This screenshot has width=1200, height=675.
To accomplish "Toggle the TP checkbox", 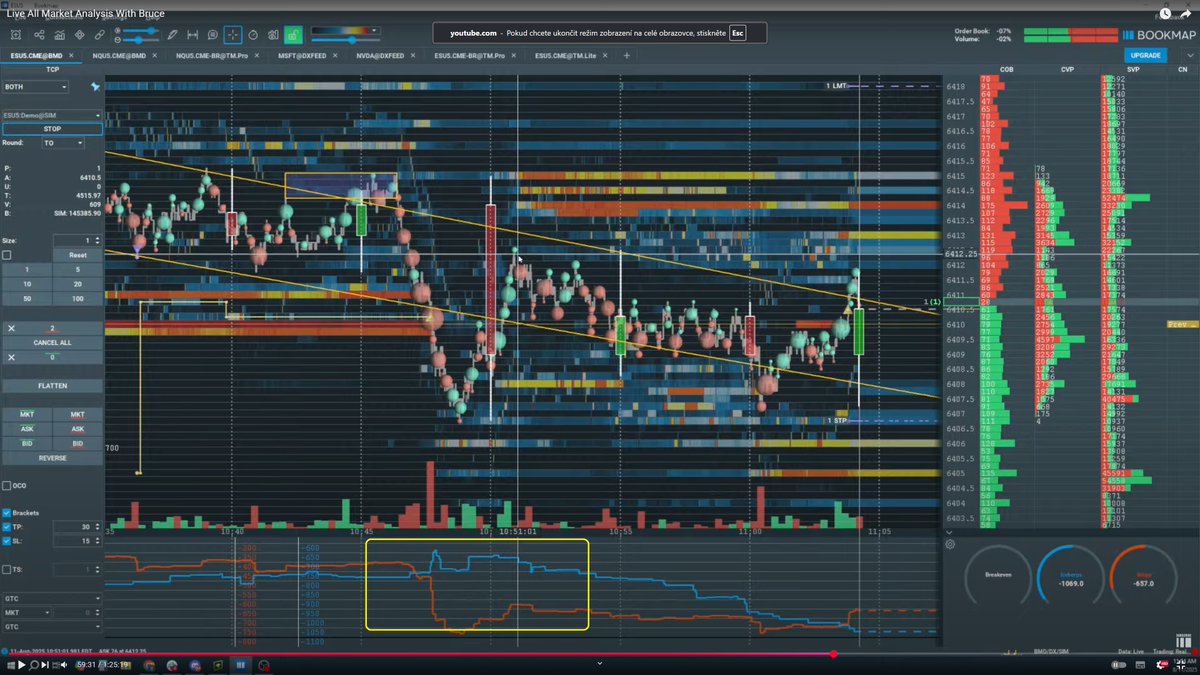I will pyautogui.click(x=7, y=527).
